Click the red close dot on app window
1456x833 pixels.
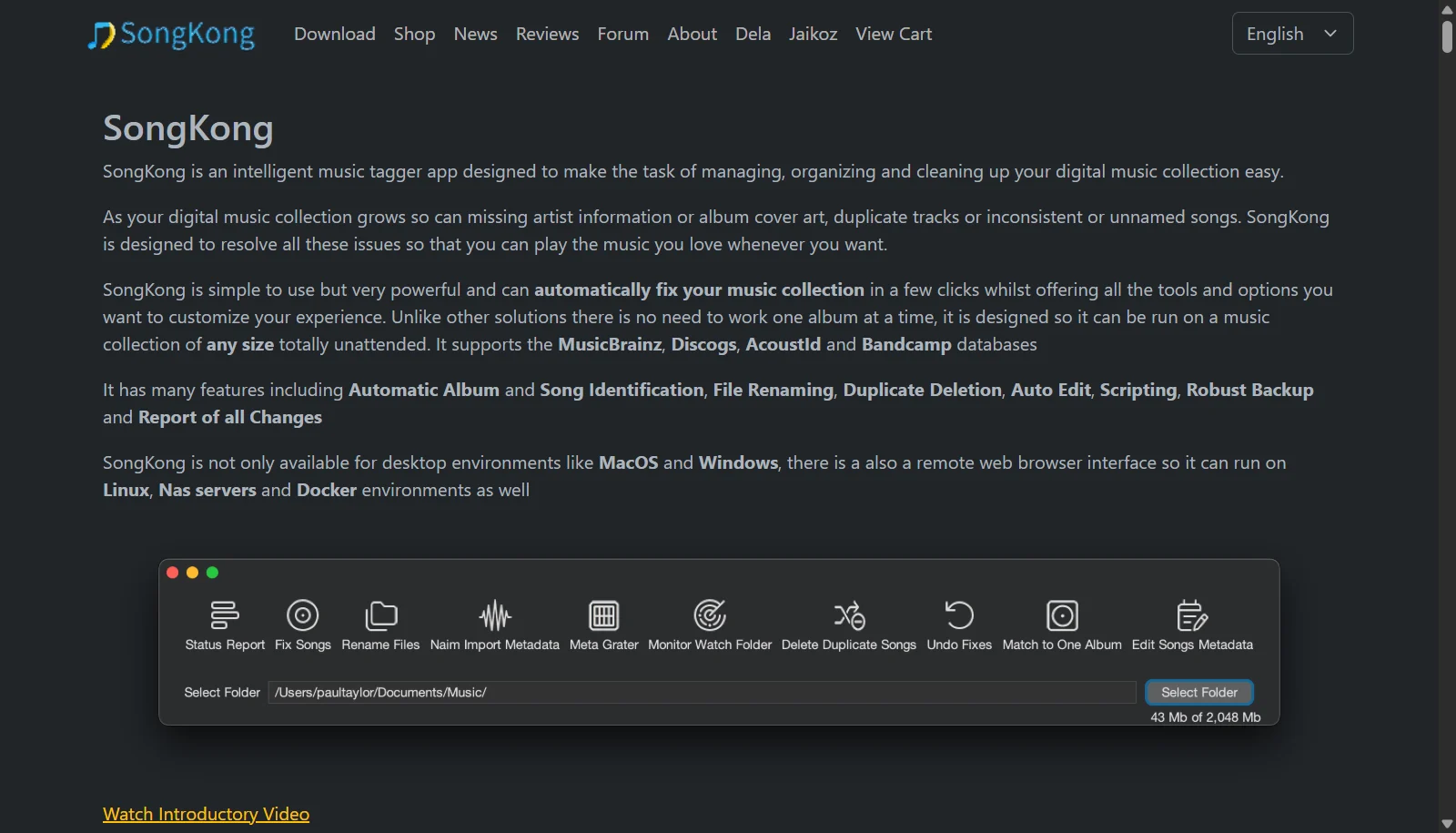pyautogui.click(x=172, y=573)
